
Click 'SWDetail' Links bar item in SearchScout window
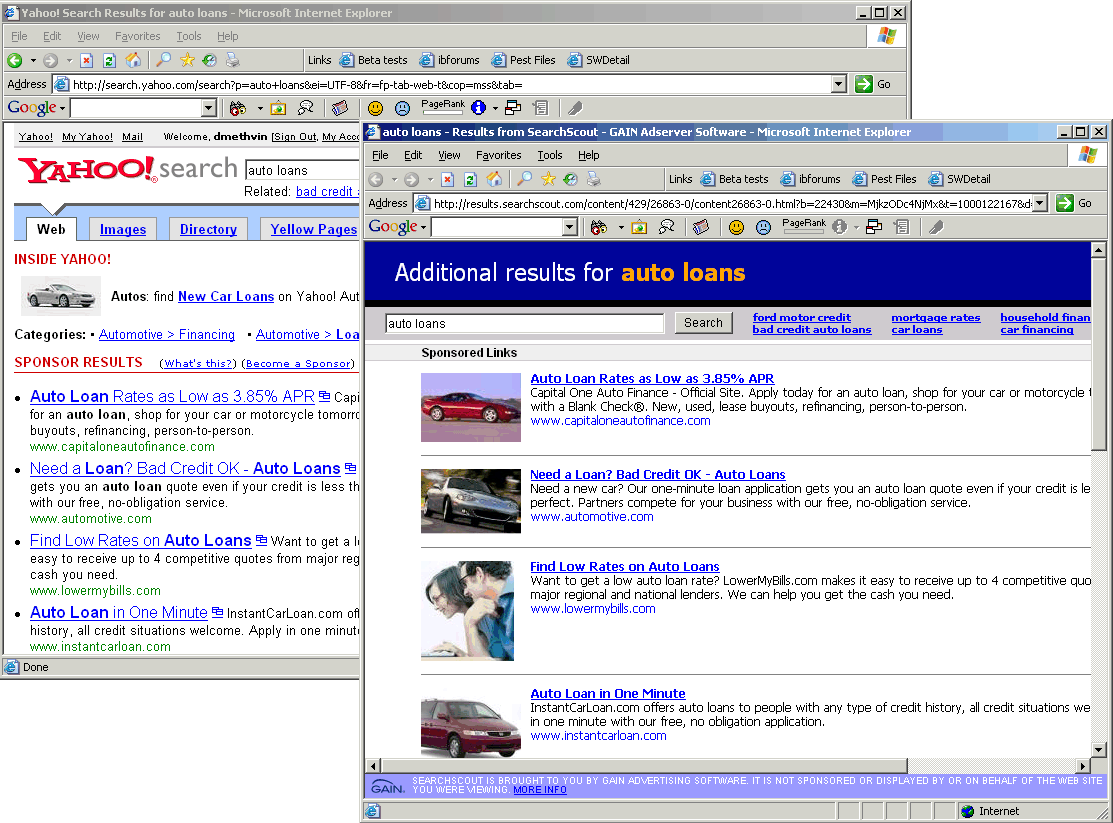960,179
